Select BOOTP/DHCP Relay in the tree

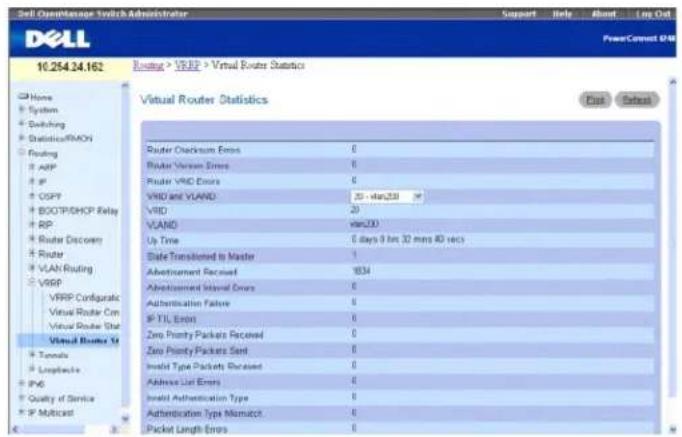(78, 211)
